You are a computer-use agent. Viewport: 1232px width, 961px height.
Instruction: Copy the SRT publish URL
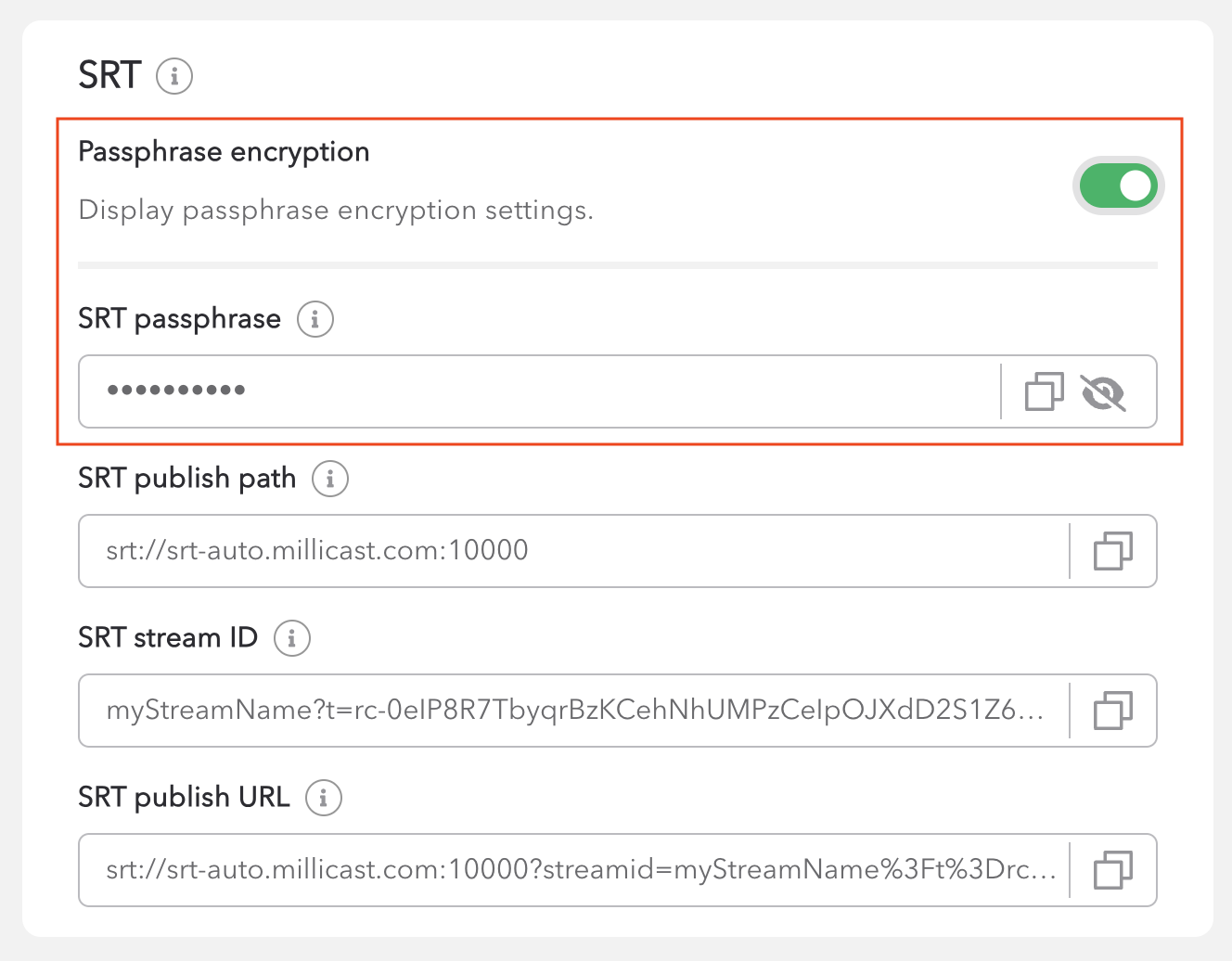pos(1113,870)
